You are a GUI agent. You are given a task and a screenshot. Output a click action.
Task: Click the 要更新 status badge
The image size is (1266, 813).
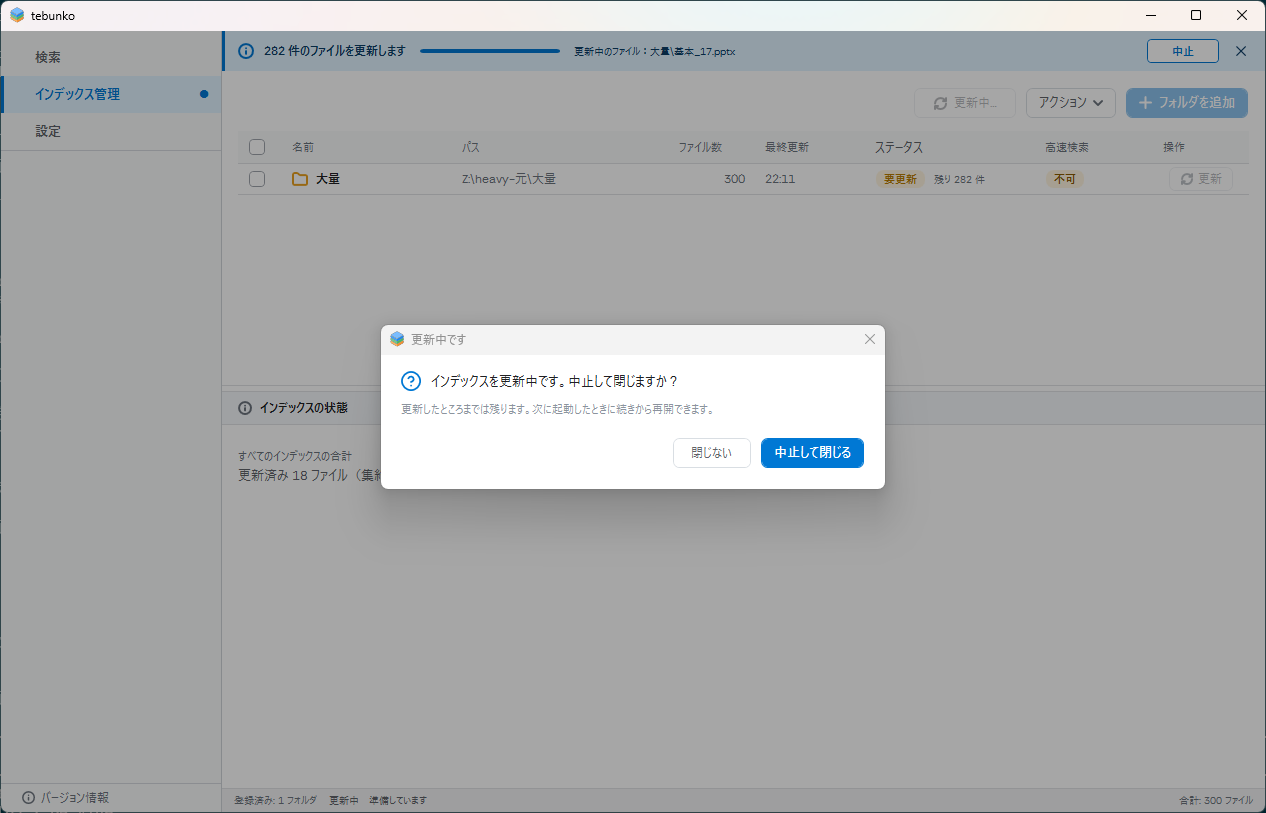pos(900,179)
